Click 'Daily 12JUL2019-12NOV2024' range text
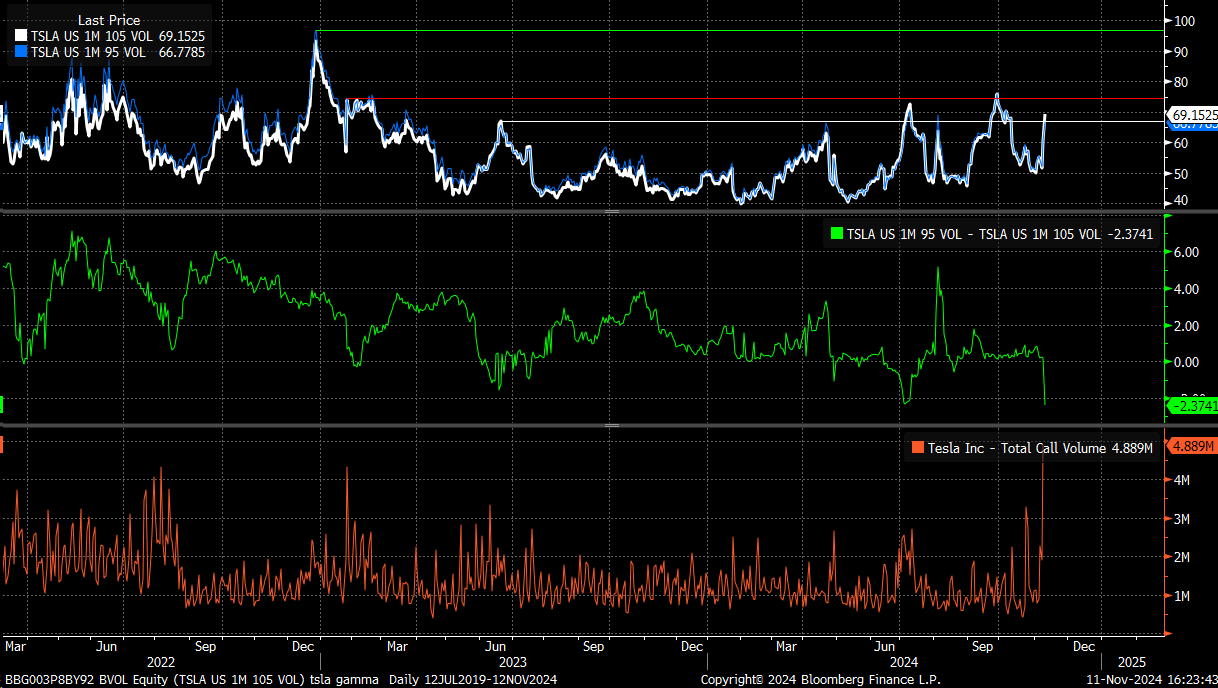 tap(475, 679)
